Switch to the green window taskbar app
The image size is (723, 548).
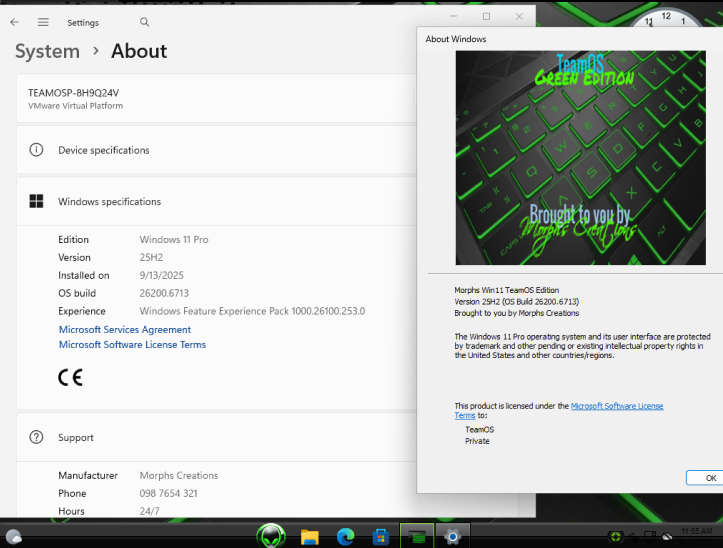pyautogui.click(x=417, y=536)
